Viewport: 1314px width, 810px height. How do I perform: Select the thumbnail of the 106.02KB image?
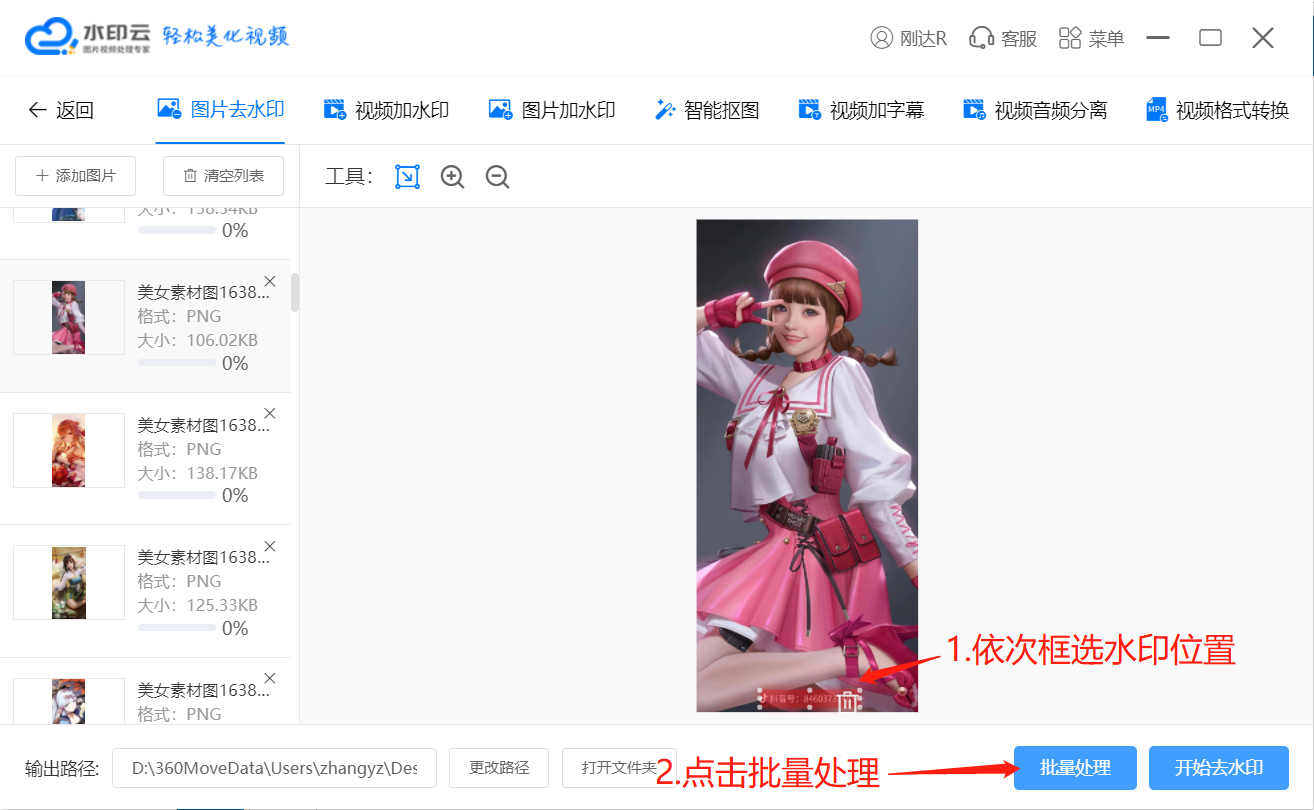pos(68,317)
